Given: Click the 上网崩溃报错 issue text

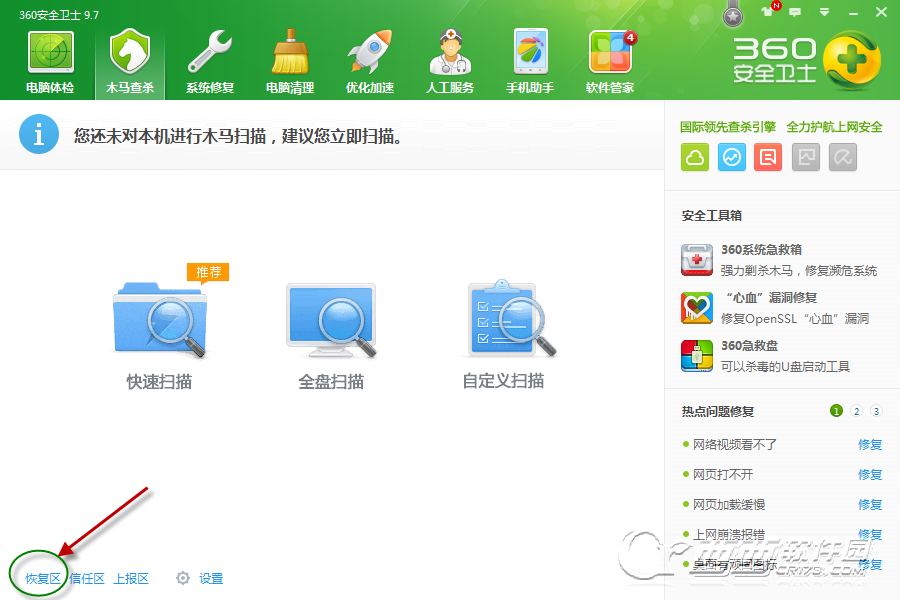Looking at the screenshot, I should click(x=729, y=535).
